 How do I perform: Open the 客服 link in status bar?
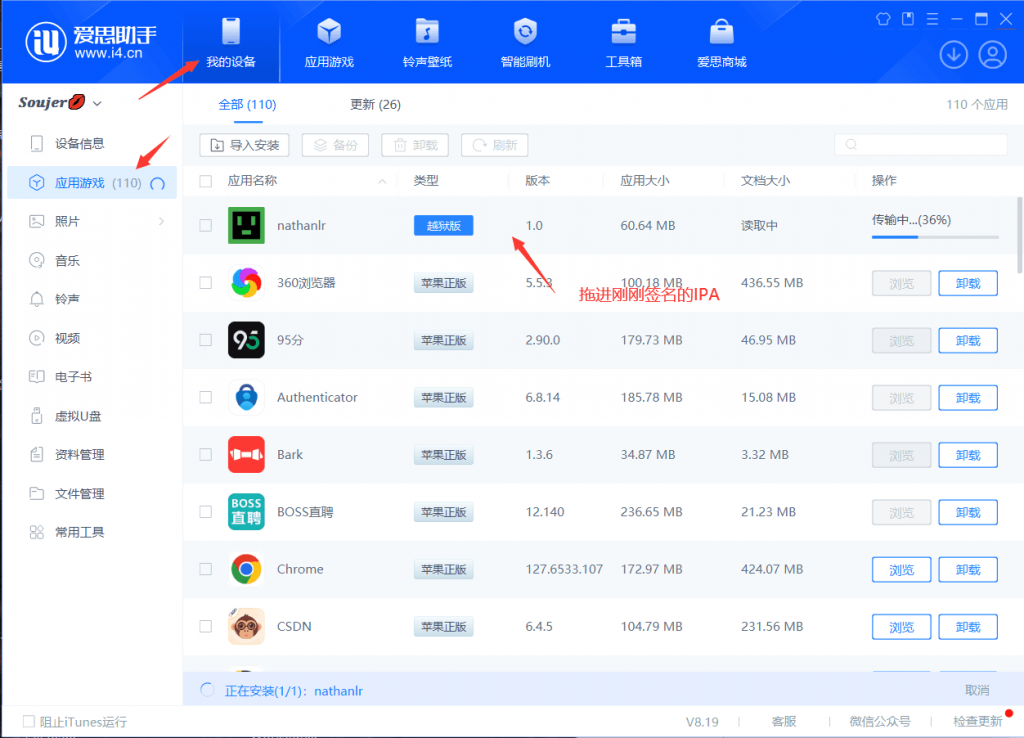784,721
